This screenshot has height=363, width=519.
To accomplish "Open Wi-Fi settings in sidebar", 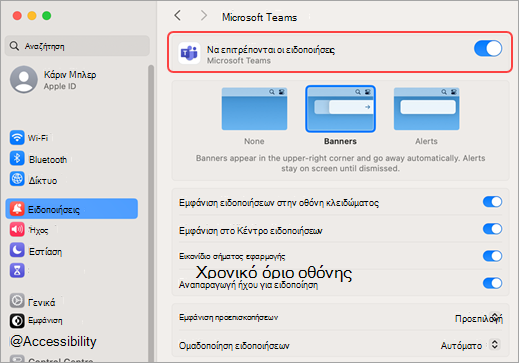I will tap(72, 138).
